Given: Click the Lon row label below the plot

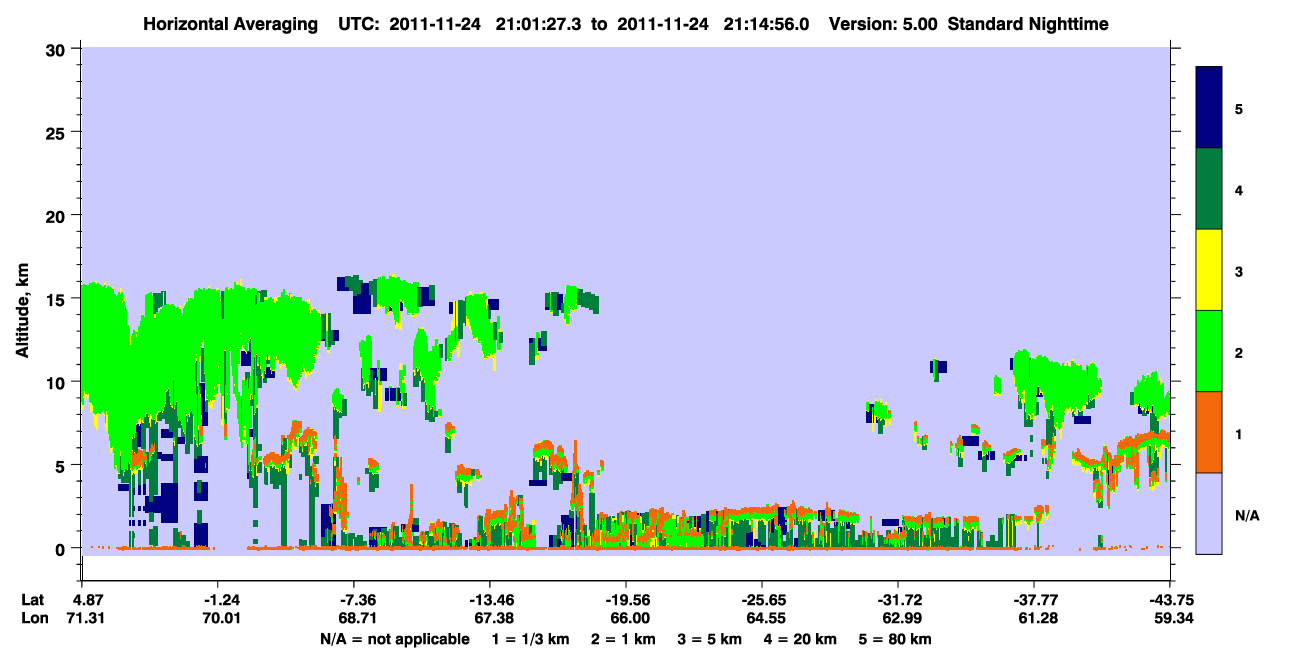Looking at the screenshot, I should (x=34, y=619).
